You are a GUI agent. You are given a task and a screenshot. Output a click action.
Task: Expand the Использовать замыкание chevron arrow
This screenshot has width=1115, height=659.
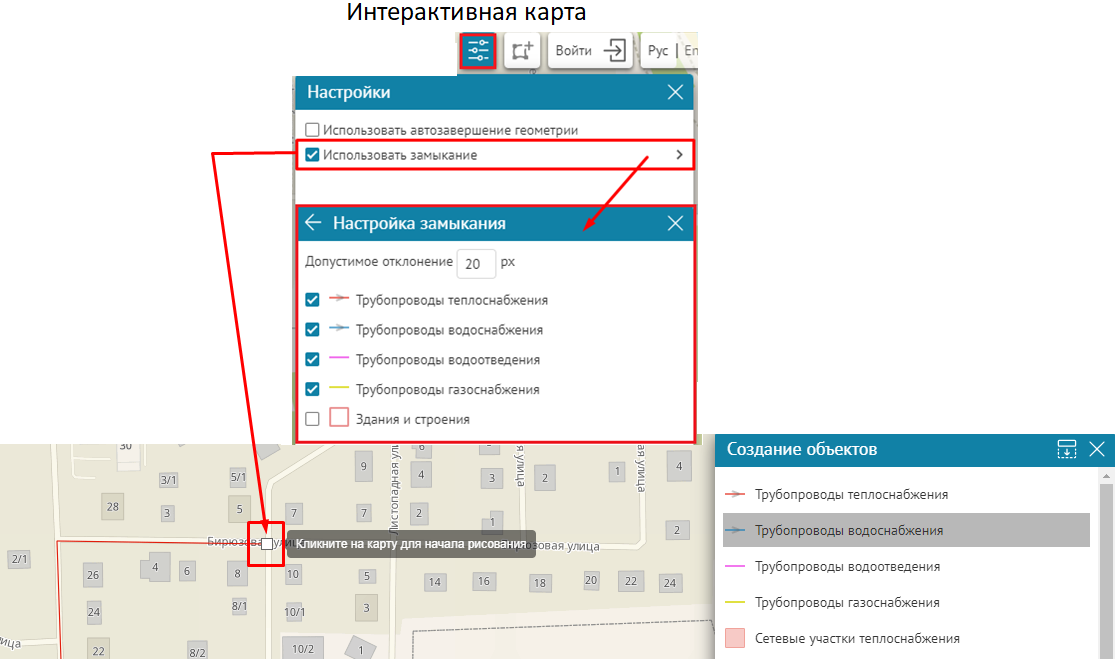coord(679,155)
